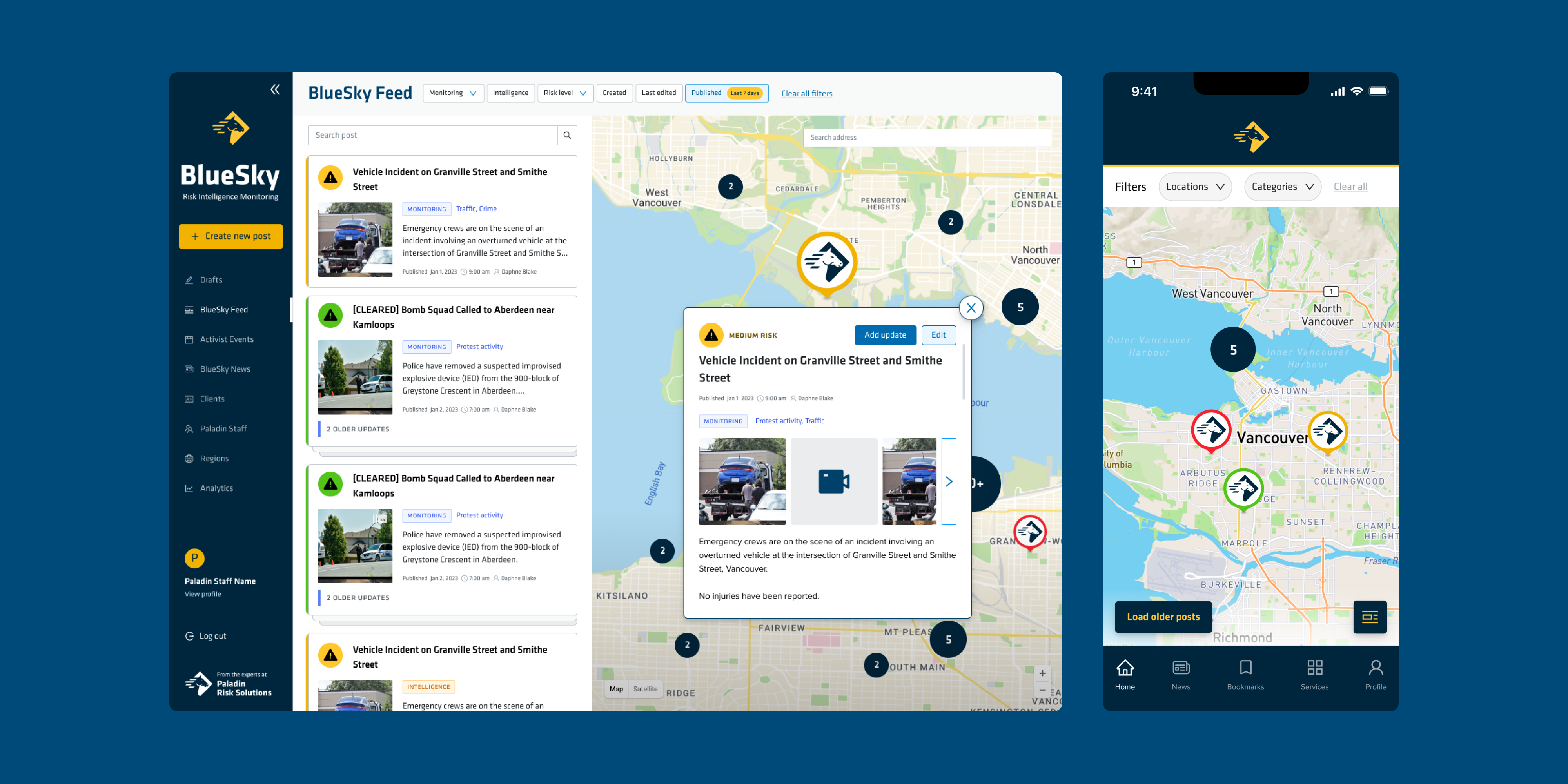This screenshot has height=784, width=1568.
Task: Click cluster 5 marker on mobile map
Action: point(1233,349)
